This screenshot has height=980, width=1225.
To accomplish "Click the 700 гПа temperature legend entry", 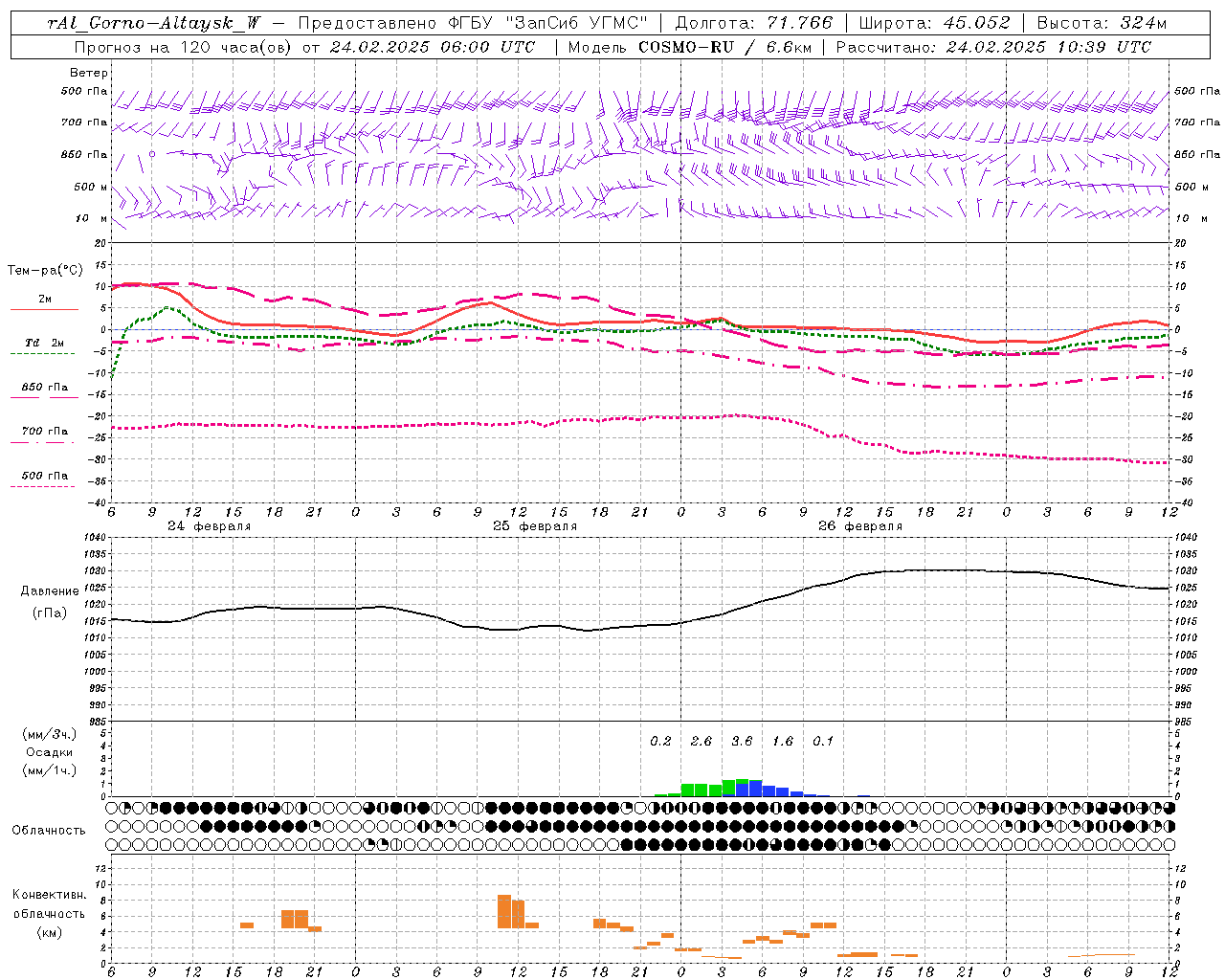I will click(44, 431).
